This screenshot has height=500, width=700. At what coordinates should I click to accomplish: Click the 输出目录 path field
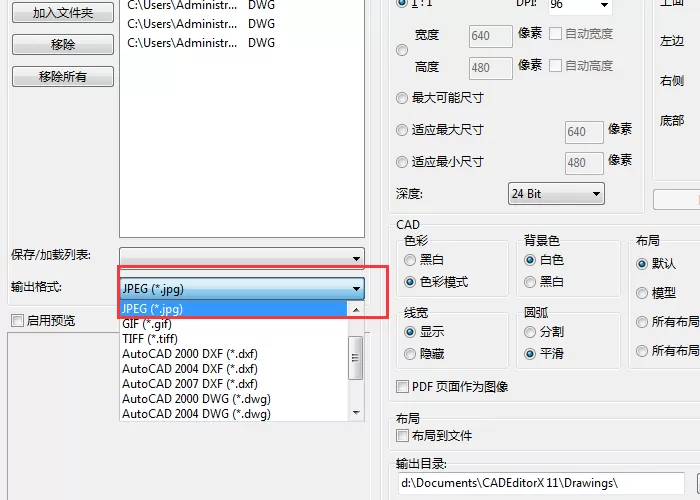click(x=541, y=483)
